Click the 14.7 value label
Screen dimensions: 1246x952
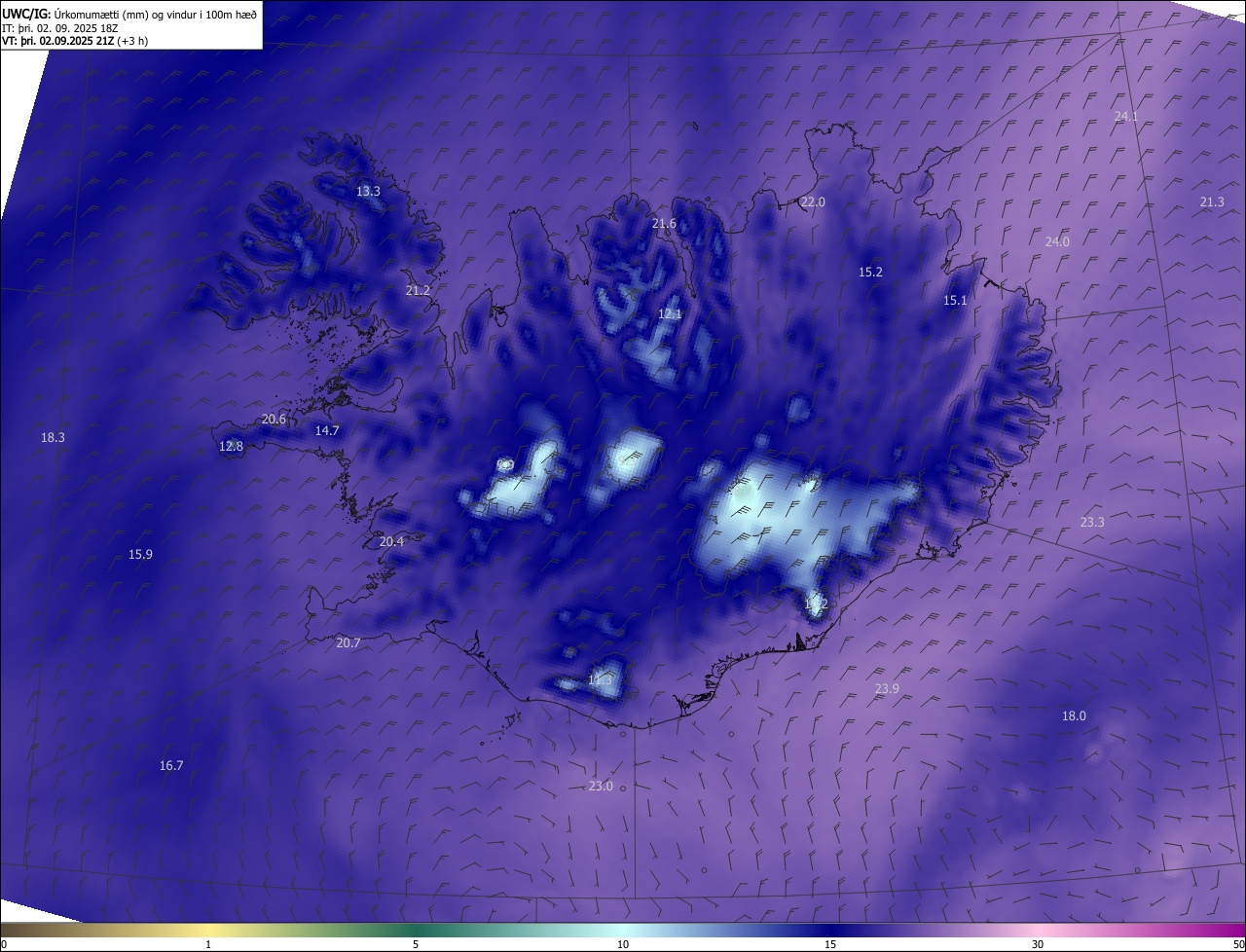pyautogui.click(x=327, y=430)
